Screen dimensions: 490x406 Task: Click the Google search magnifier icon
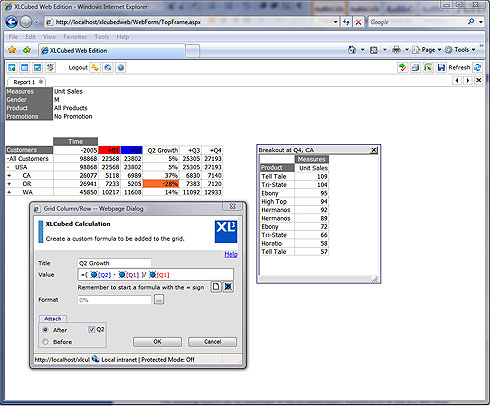pyautogui.click(x=471, y=22)
